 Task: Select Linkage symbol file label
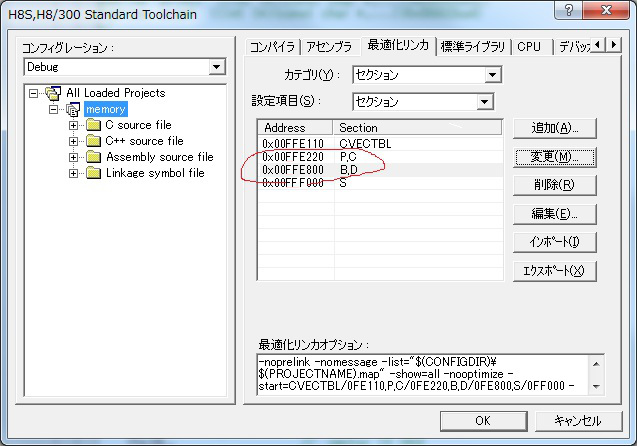[155, 173]
